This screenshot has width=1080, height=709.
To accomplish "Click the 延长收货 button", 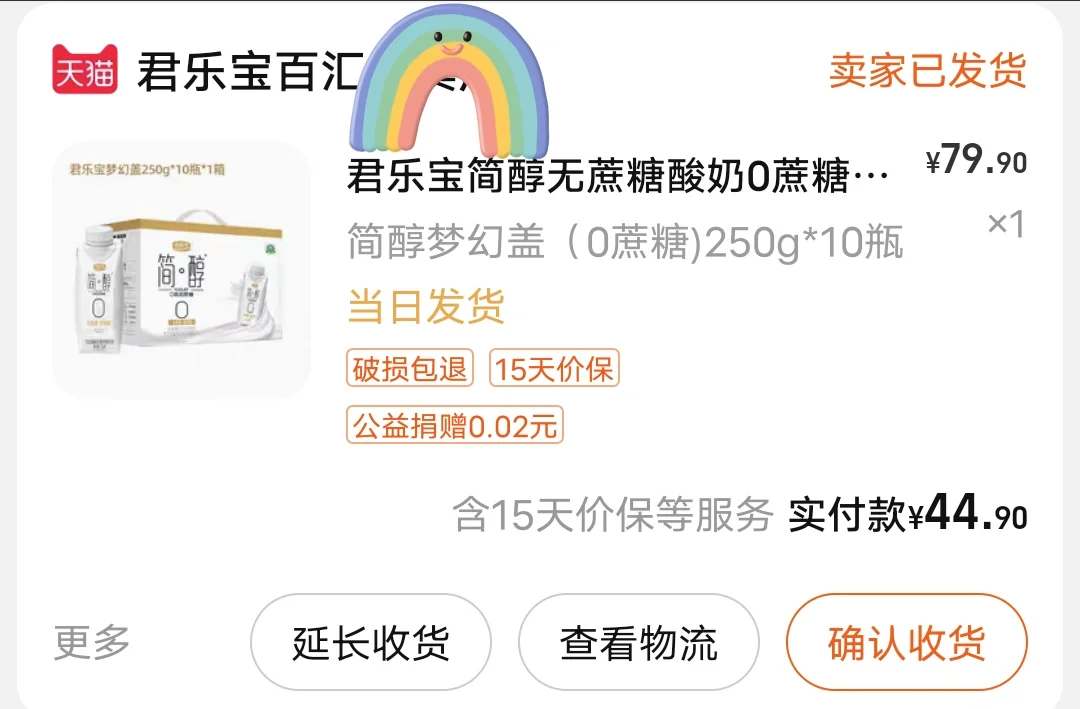I will 371,642.
